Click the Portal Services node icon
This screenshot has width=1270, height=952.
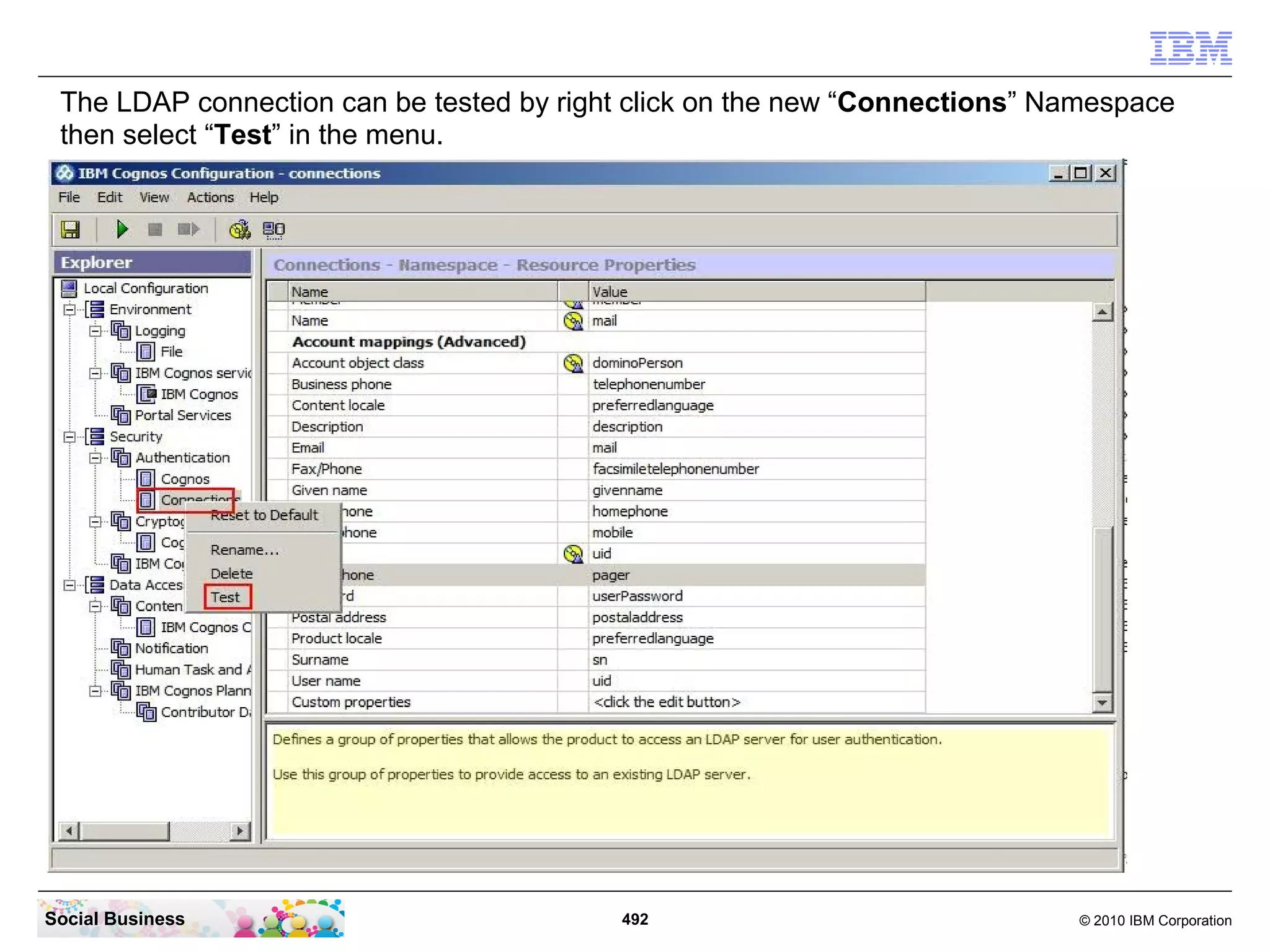click(121, 415)
